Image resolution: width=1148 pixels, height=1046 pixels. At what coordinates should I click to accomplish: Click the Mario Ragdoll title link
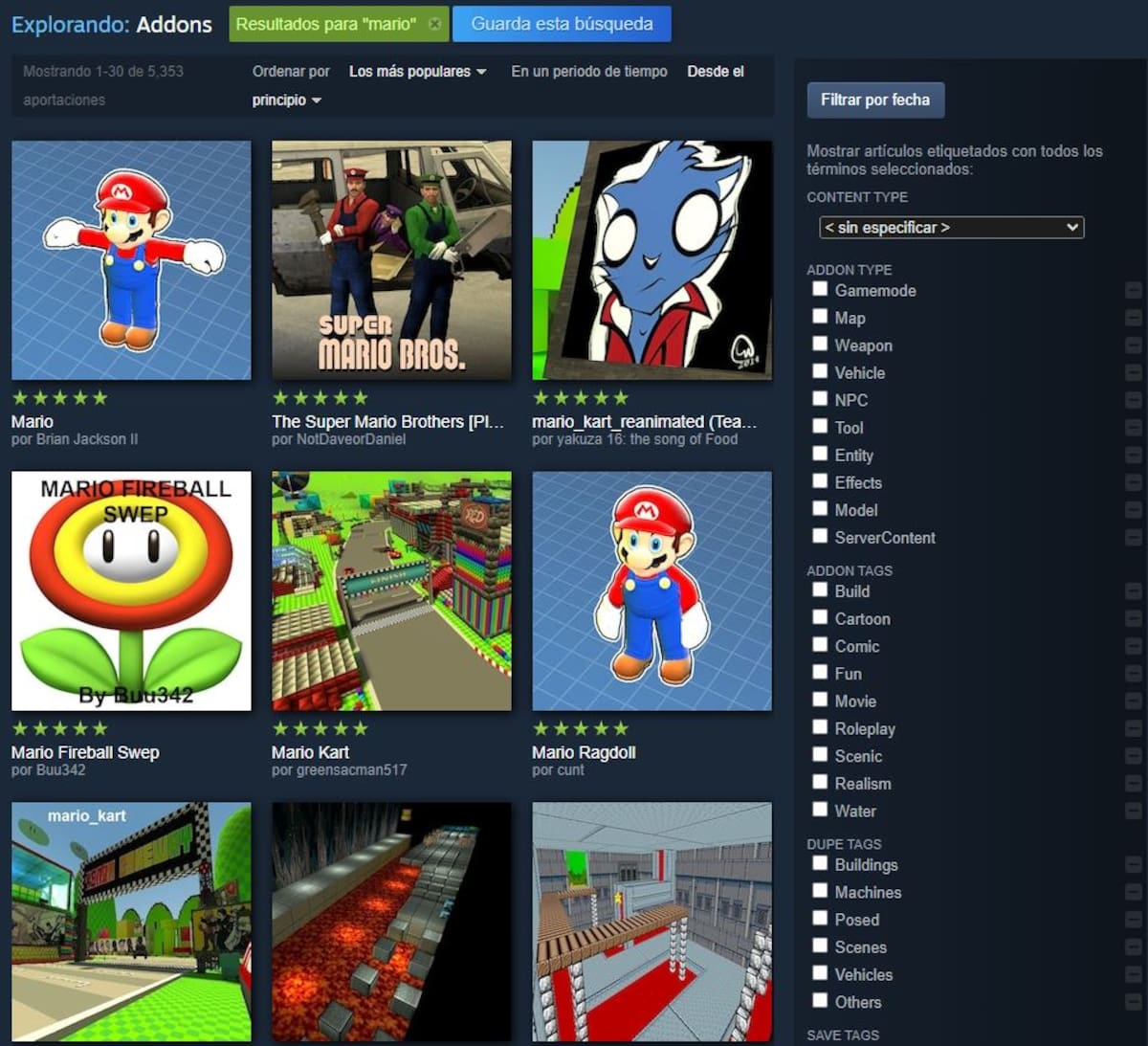click(x=584, y=752)
